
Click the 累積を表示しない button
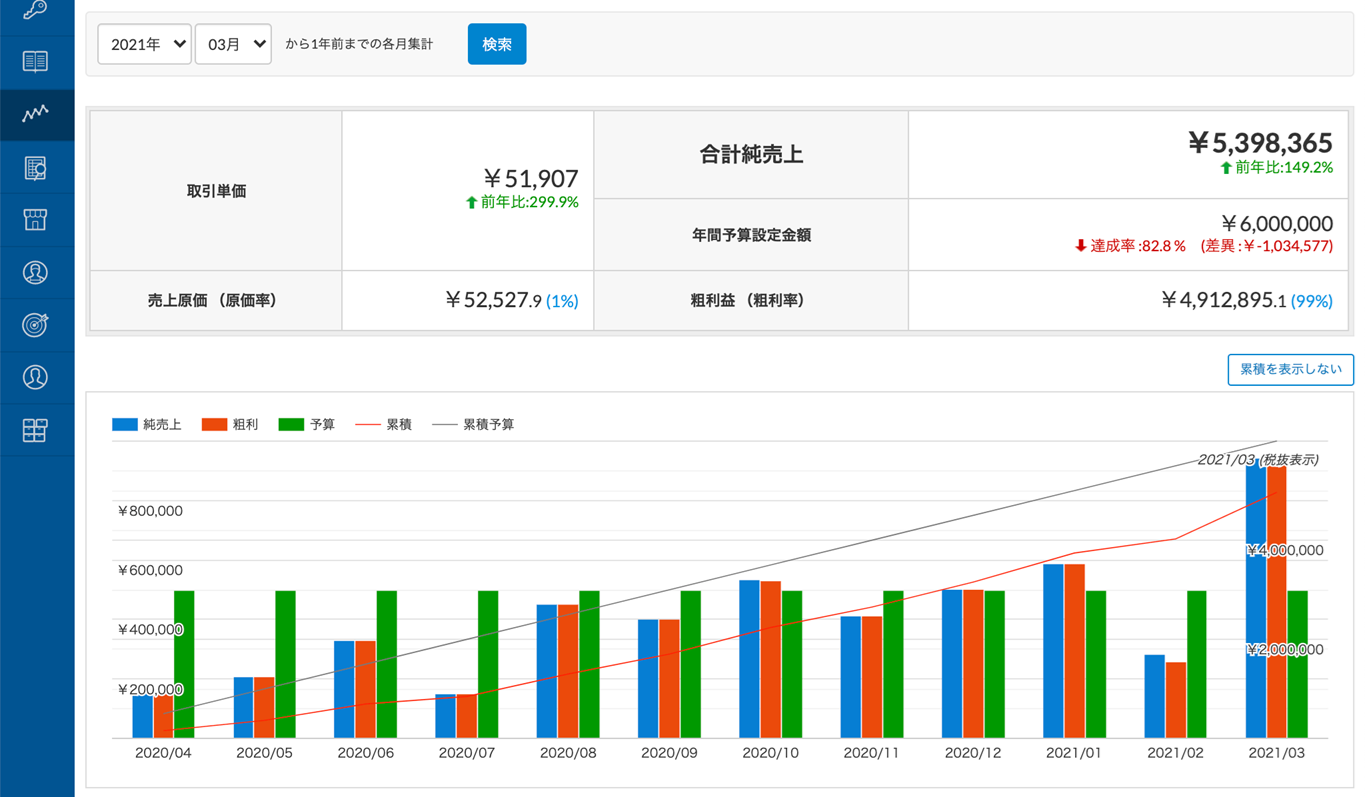pos(1290,369)
